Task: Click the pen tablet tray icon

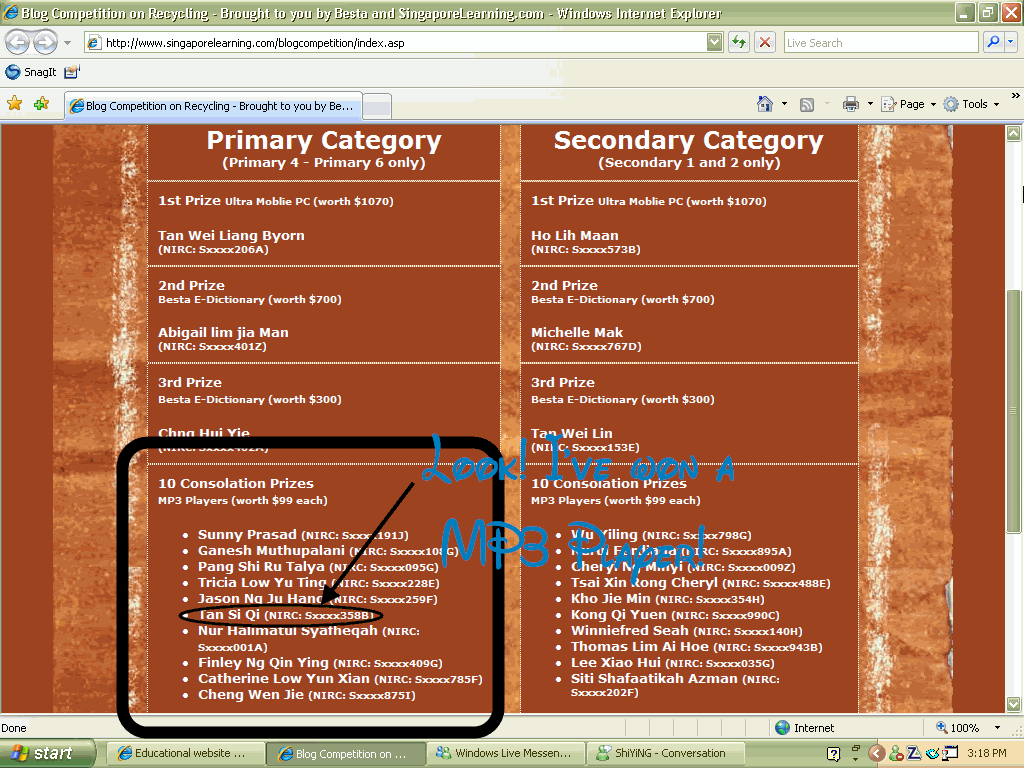Action: [x=932, y=754]
